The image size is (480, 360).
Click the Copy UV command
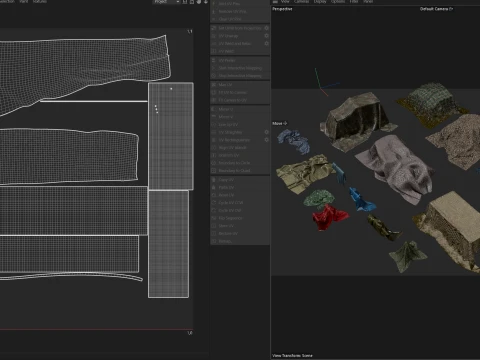226,180
